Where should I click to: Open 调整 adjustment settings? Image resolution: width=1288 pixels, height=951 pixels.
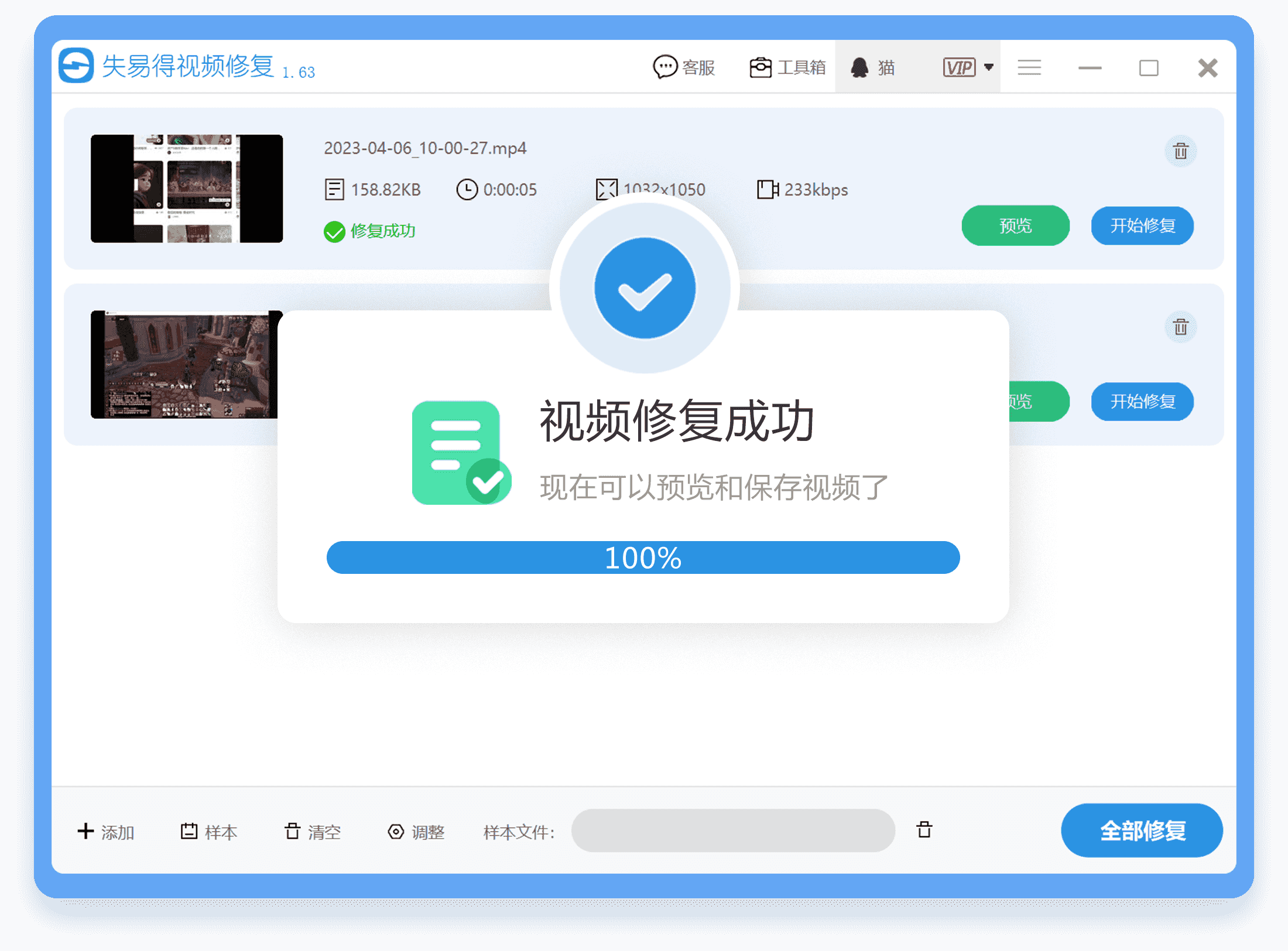tap(416, 832)
